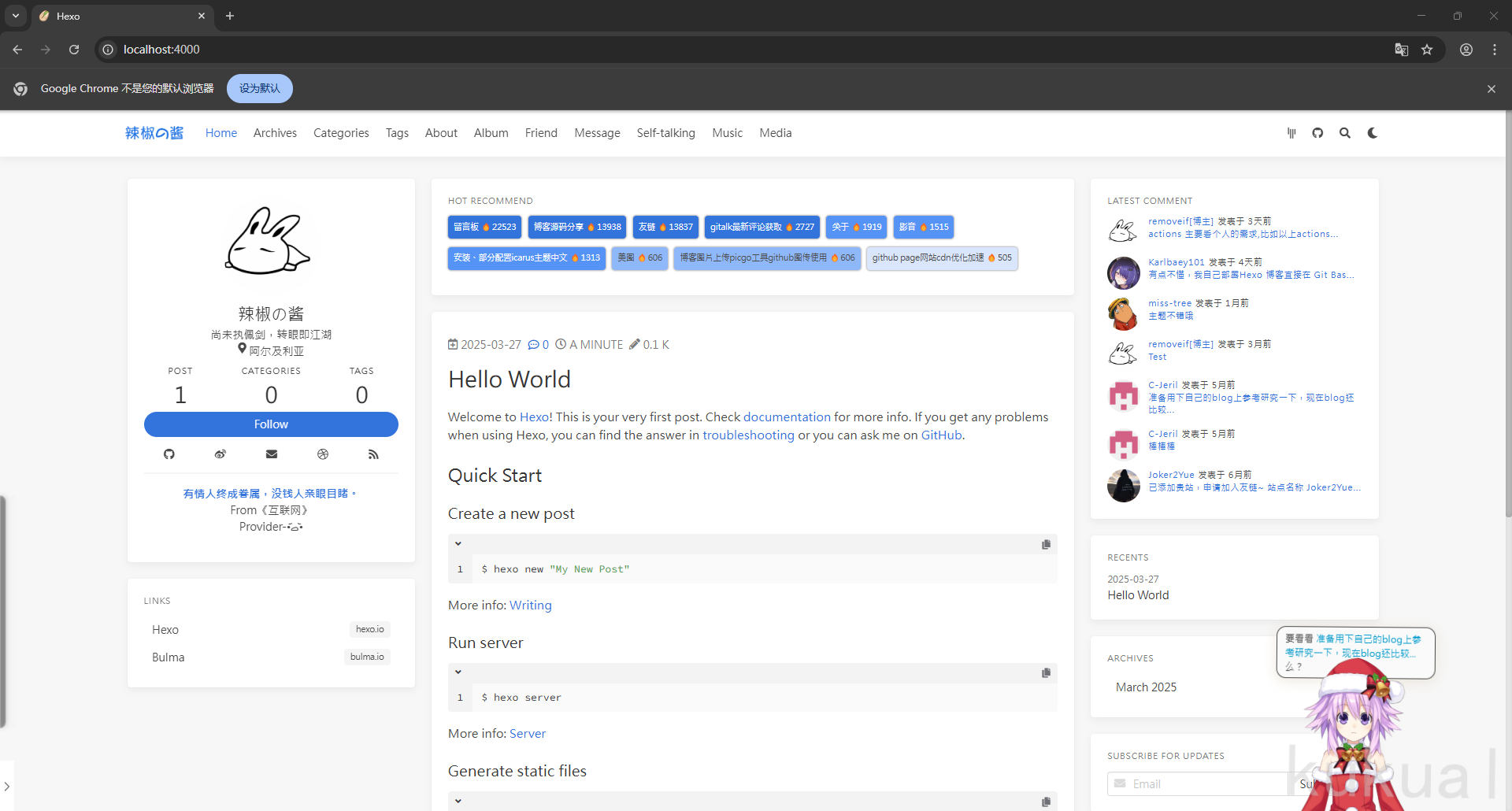
Task: Reload the page
Action: pyautogui.click(x=74, y=50)
